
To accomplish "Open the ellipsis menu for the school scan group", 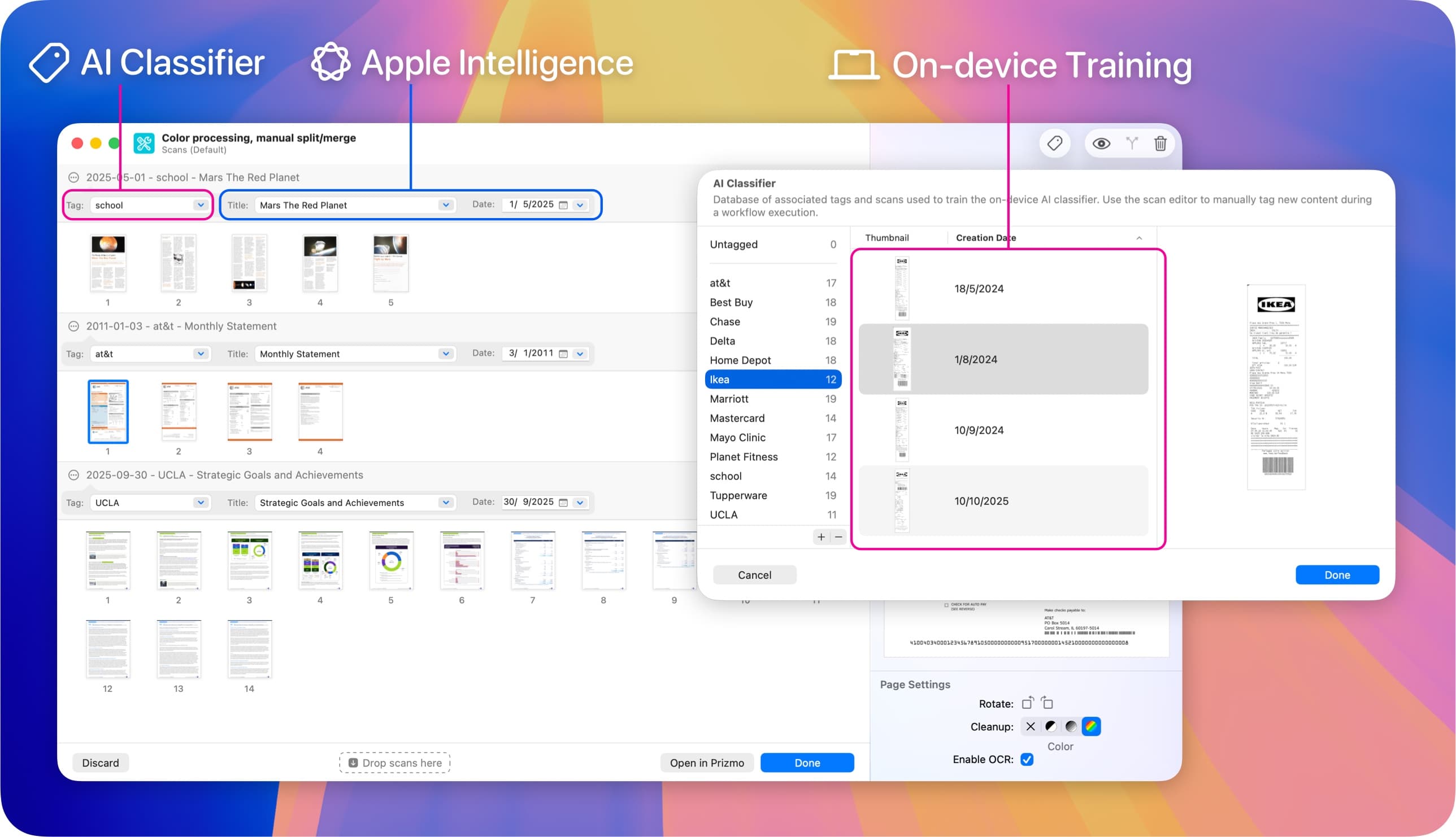I will coord(73,177).
